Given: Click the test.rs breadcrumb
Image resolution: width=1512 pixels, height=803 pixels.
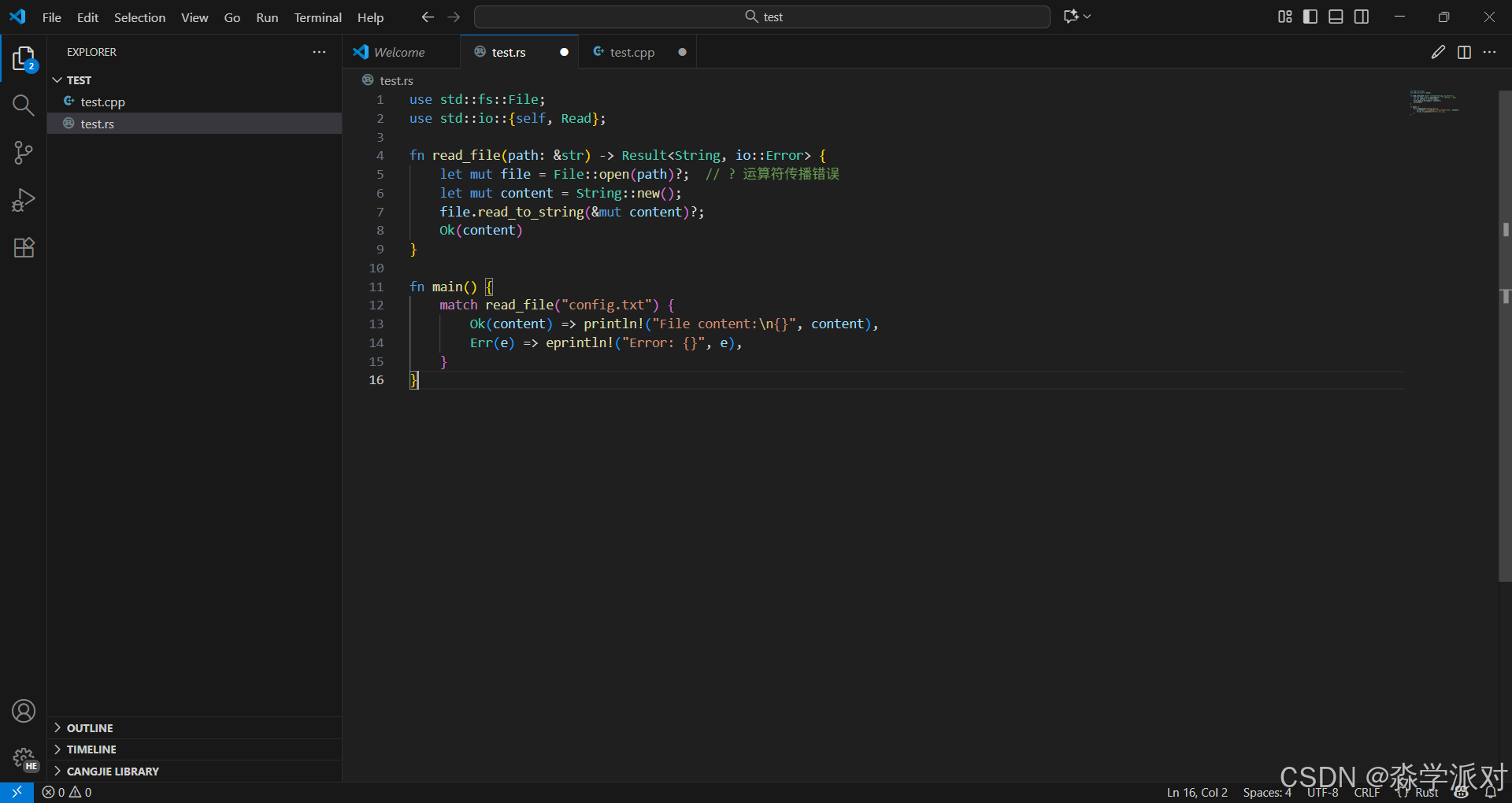Looking at the screenshot, I should 396,80.
